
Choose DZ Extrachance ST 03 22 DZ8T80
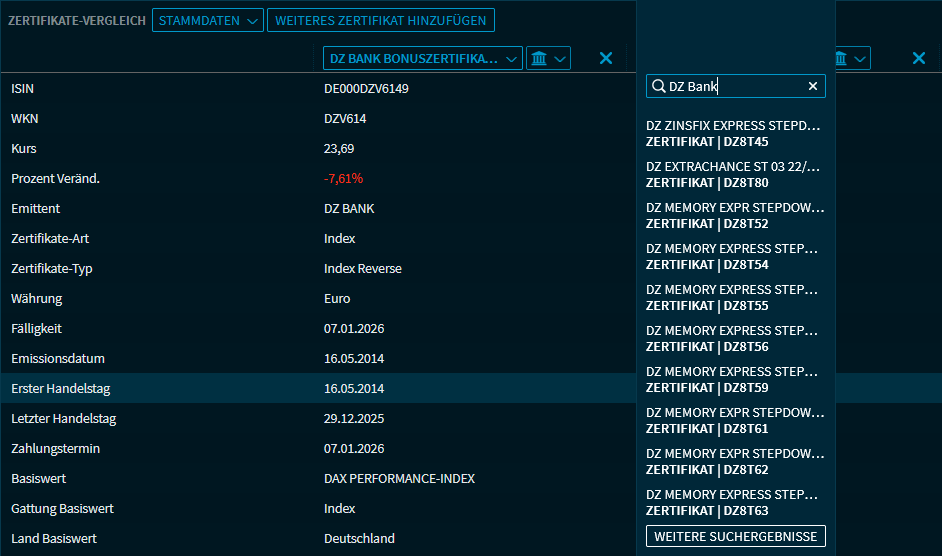(x=735, y=175)
